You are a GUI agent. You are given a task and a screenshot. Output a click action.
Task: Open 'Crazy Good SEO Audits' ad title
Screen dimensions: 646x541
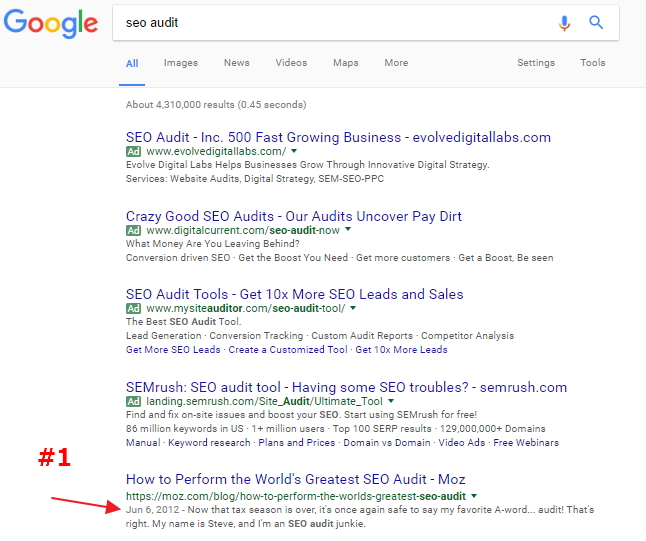tap(294, 216)
